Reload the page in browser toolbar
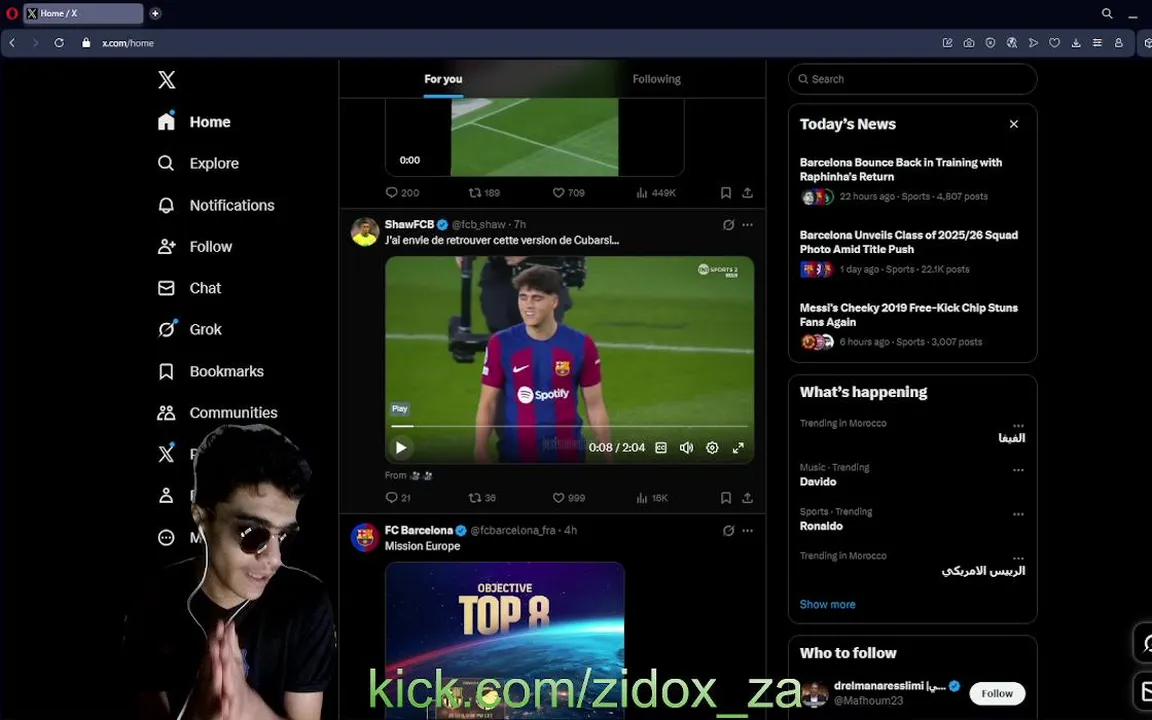 point(59,43)
